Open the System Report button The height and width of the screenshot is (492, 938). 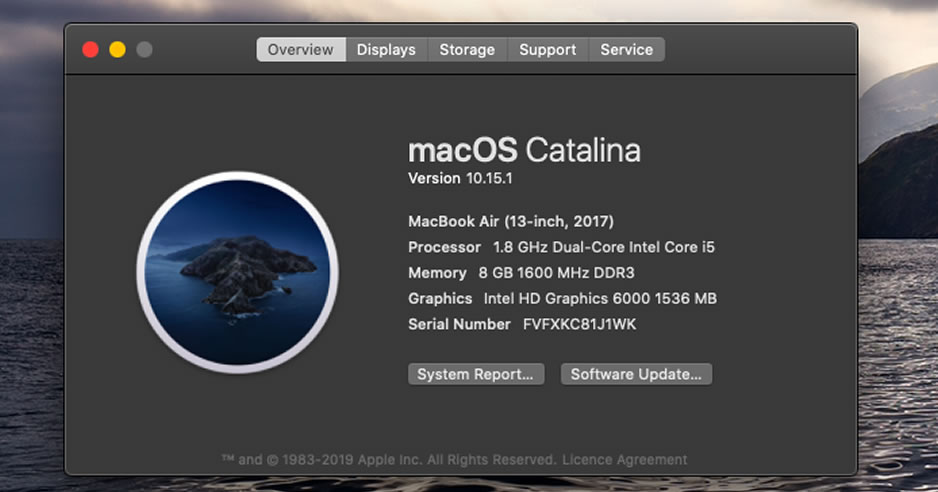coord(476,374)
